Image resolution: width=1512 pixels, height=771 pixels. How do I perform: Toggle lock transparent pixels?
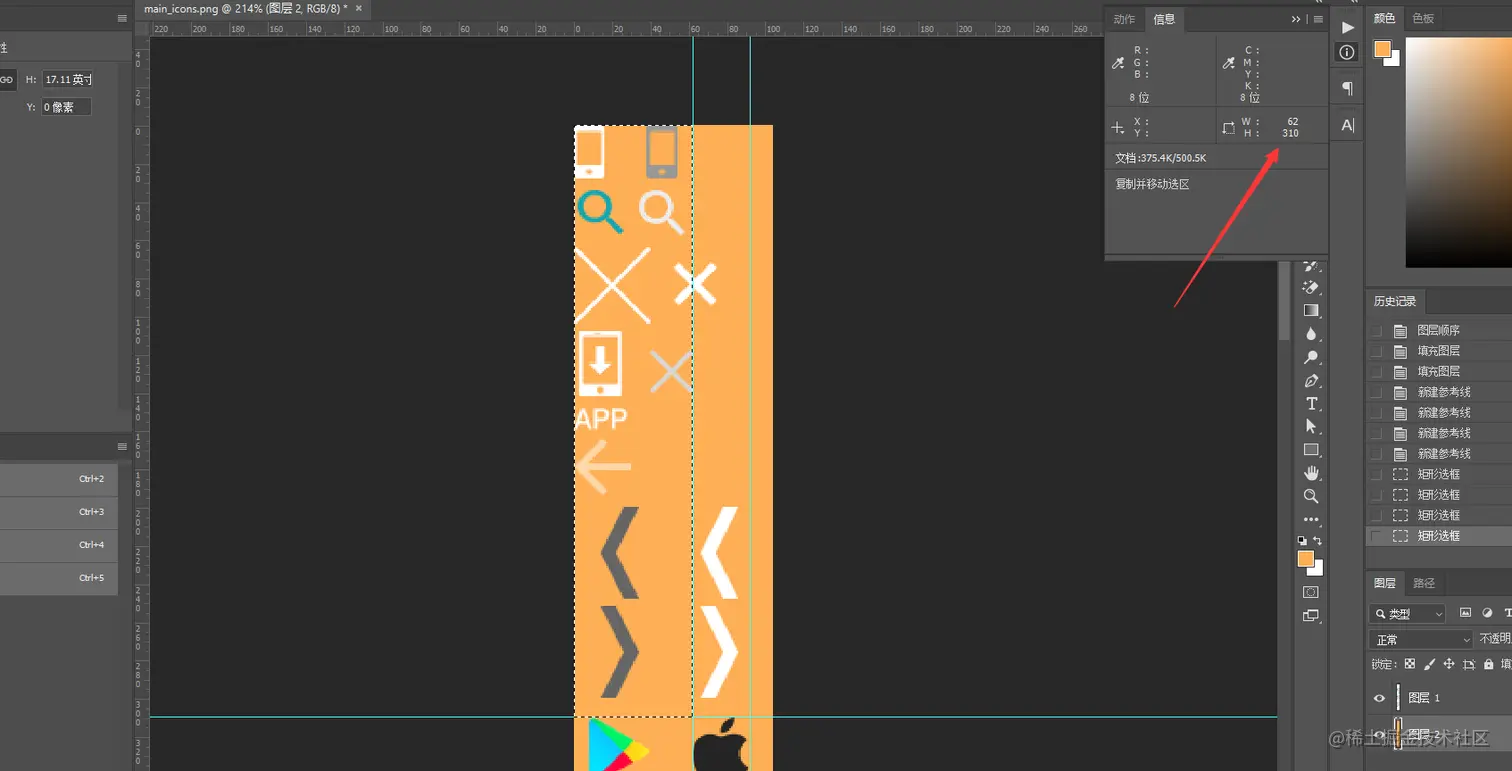tap(1410, 664)
